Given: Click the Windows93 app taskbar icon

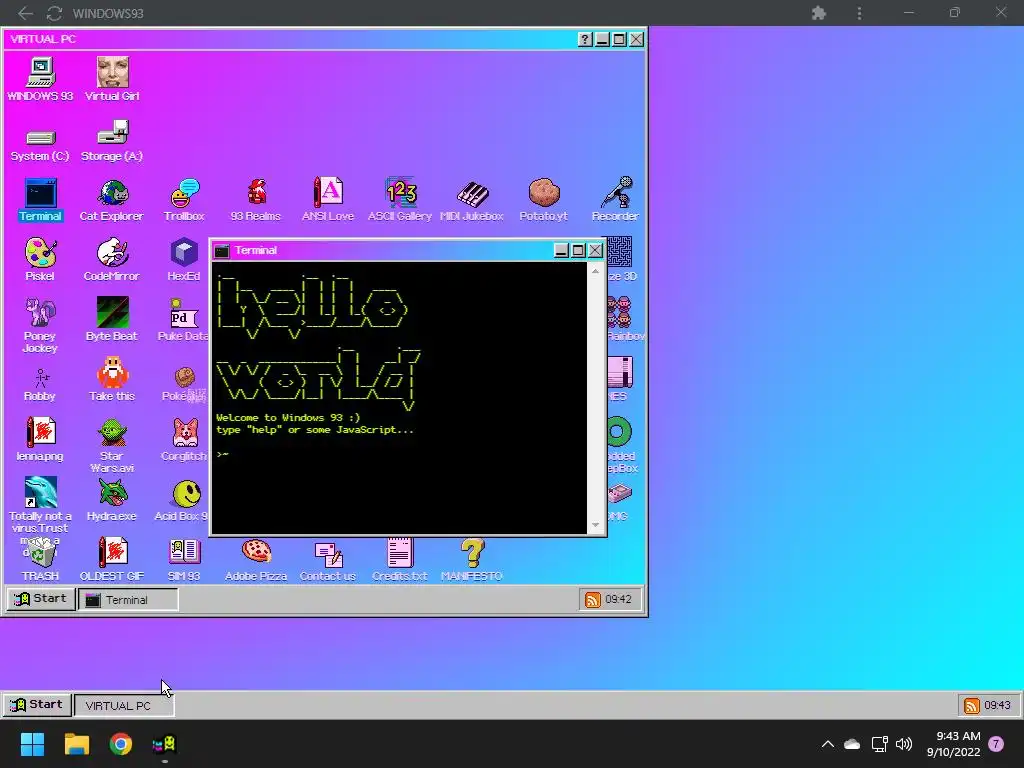Looking at the screenshot, I should coord(165,744).
